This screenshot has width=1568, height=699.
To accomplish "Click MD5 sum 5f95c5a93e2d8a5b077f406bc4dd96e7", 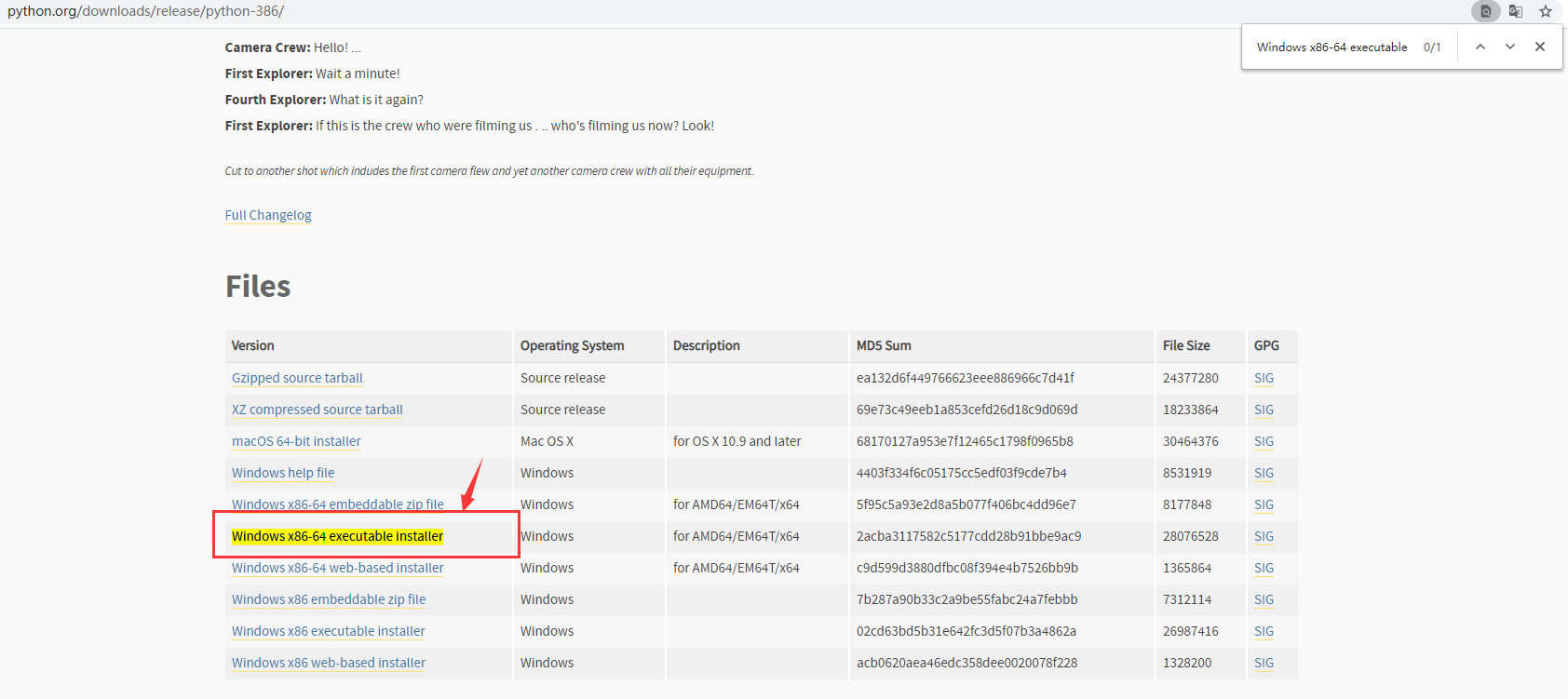I will click(966, 504).
